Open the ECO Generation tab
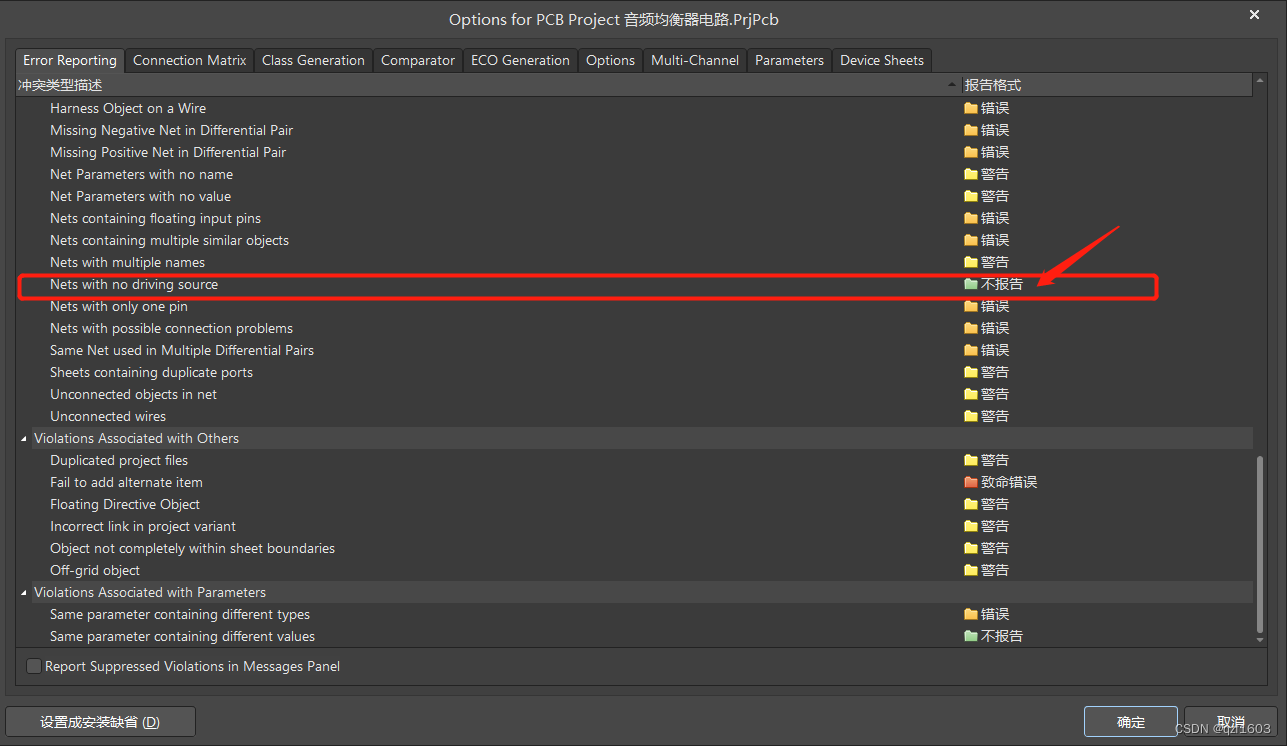Image resolution: width=1287 pixels, height=746 pixels. 520,60
